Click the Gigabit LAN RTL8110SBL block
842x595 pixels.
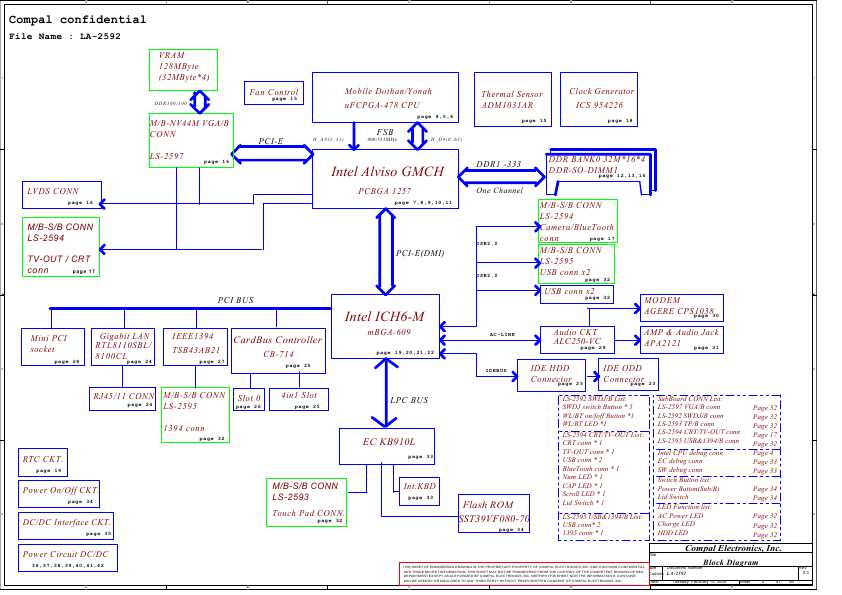[x=123, y=347]
